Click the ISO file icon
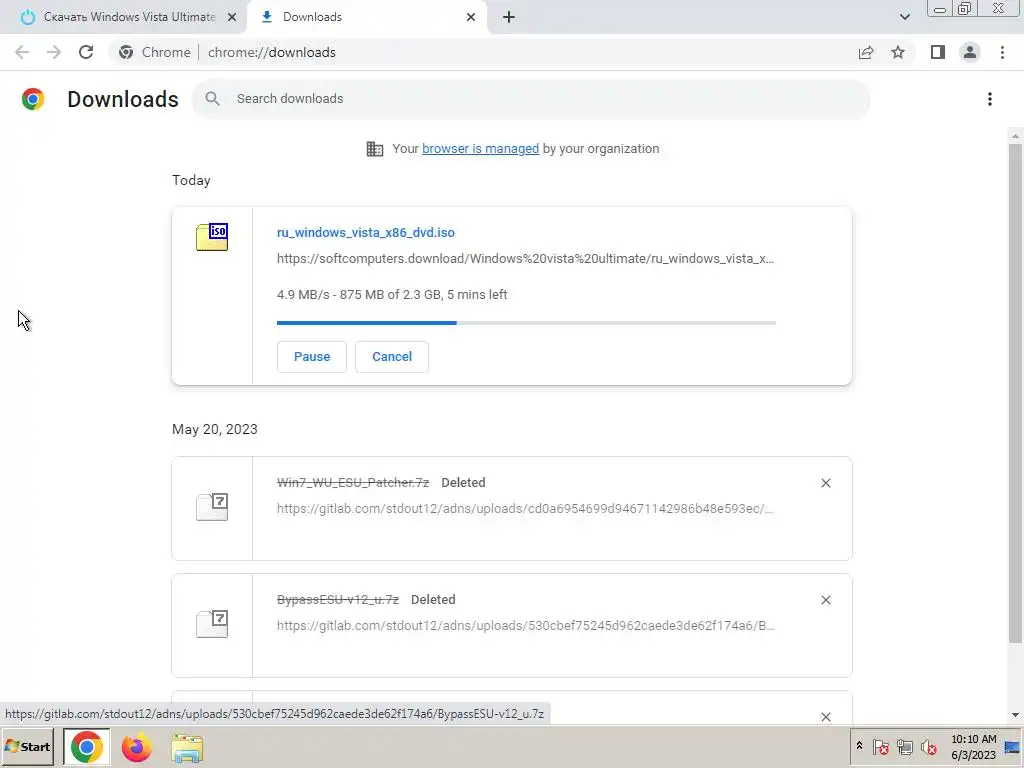 click(x=212, y=237)
